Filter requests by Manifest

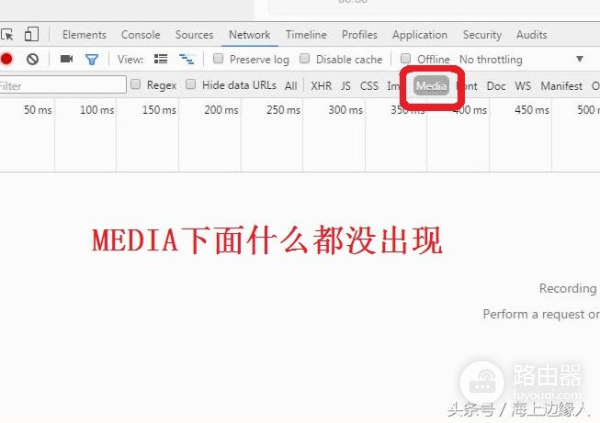(x=561, y=86)
